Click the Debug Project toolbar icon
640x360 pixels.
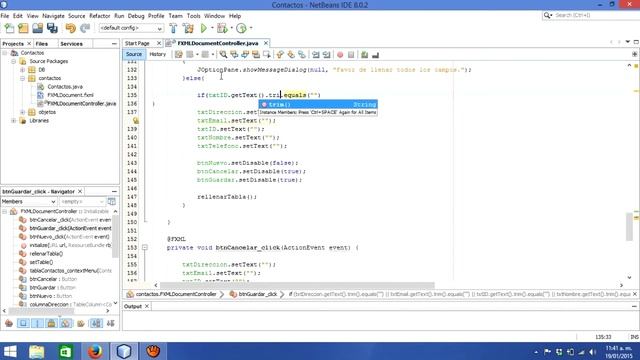[222, 28]
